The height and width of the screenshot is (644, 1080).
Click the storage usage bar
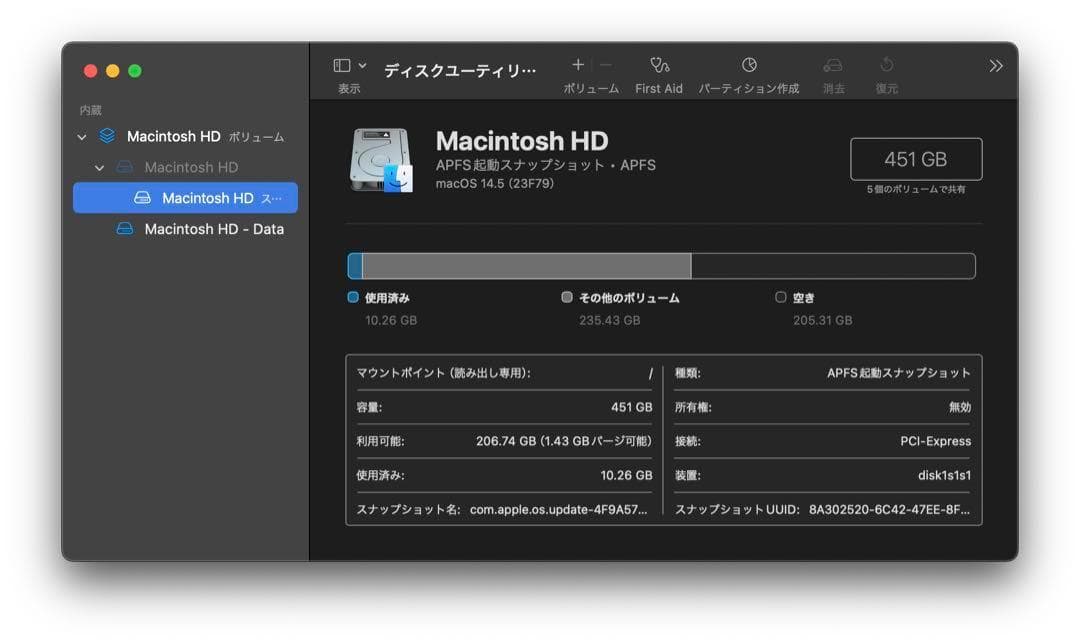662,265
